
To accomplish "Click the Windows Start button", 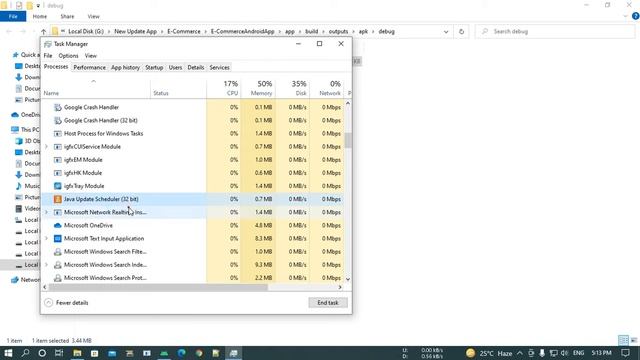I will coord(8,353).
